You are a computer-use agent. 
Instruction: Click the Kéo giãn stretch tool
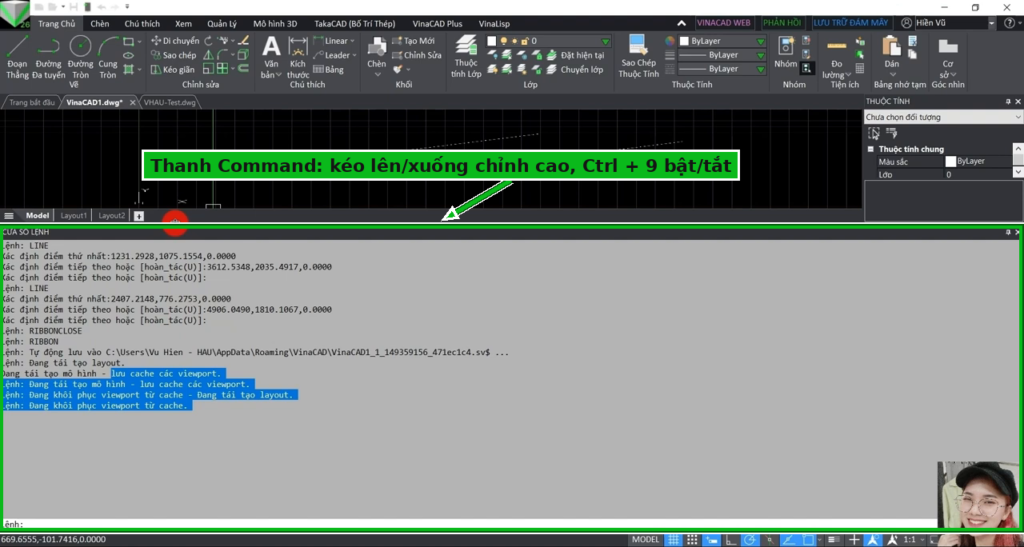[173, 69]
